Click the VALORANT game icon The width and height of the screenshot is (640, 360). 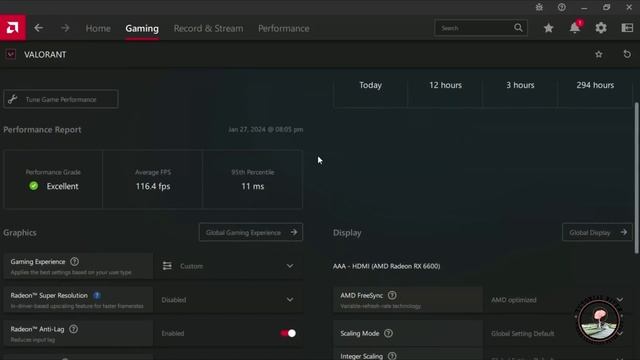(x=11, y=54)
